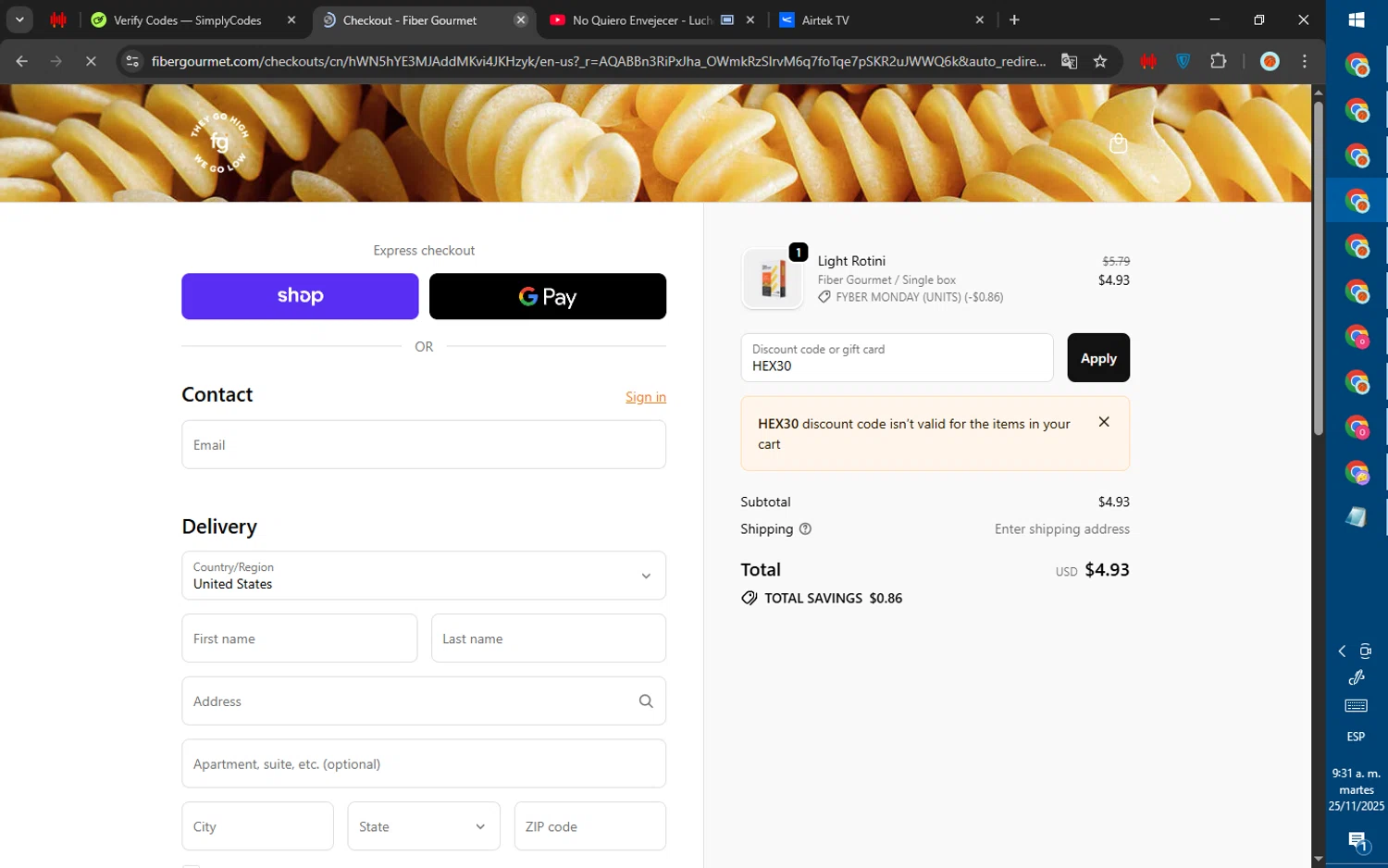Click the City field
Viewport: 1388px width, 868px height.
click(257, 826)
